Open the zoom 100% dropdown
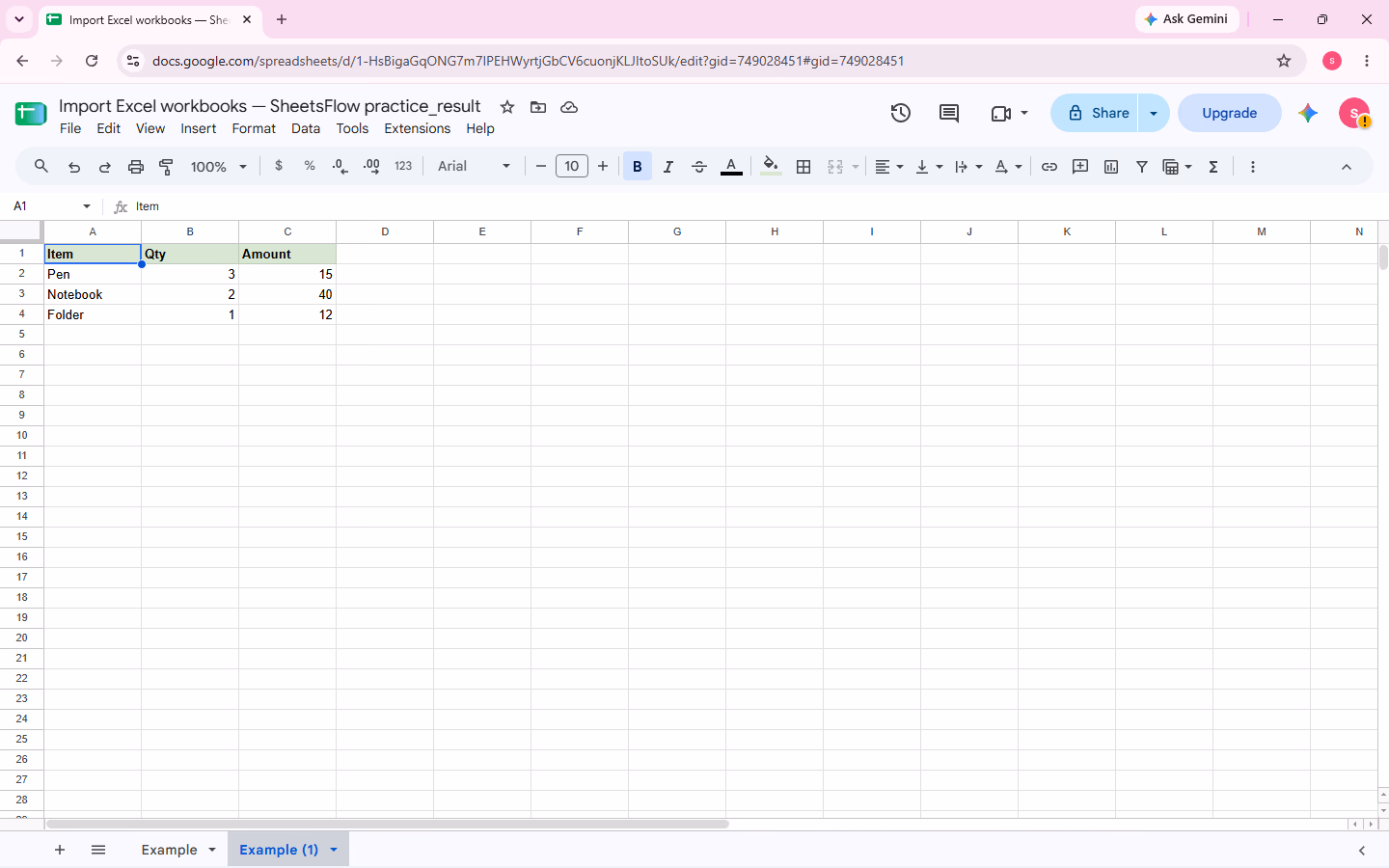This screenshot has height=868, width=1389. coord(219,167)
